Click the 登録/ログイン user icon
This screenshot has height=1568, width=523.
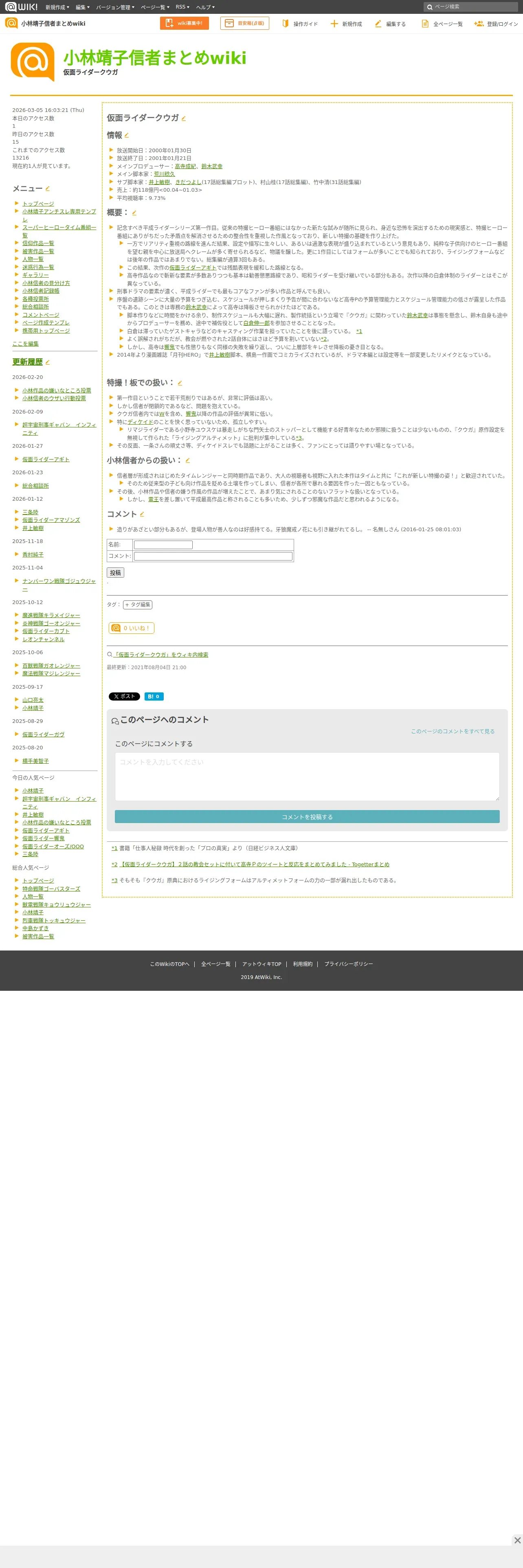479,24
